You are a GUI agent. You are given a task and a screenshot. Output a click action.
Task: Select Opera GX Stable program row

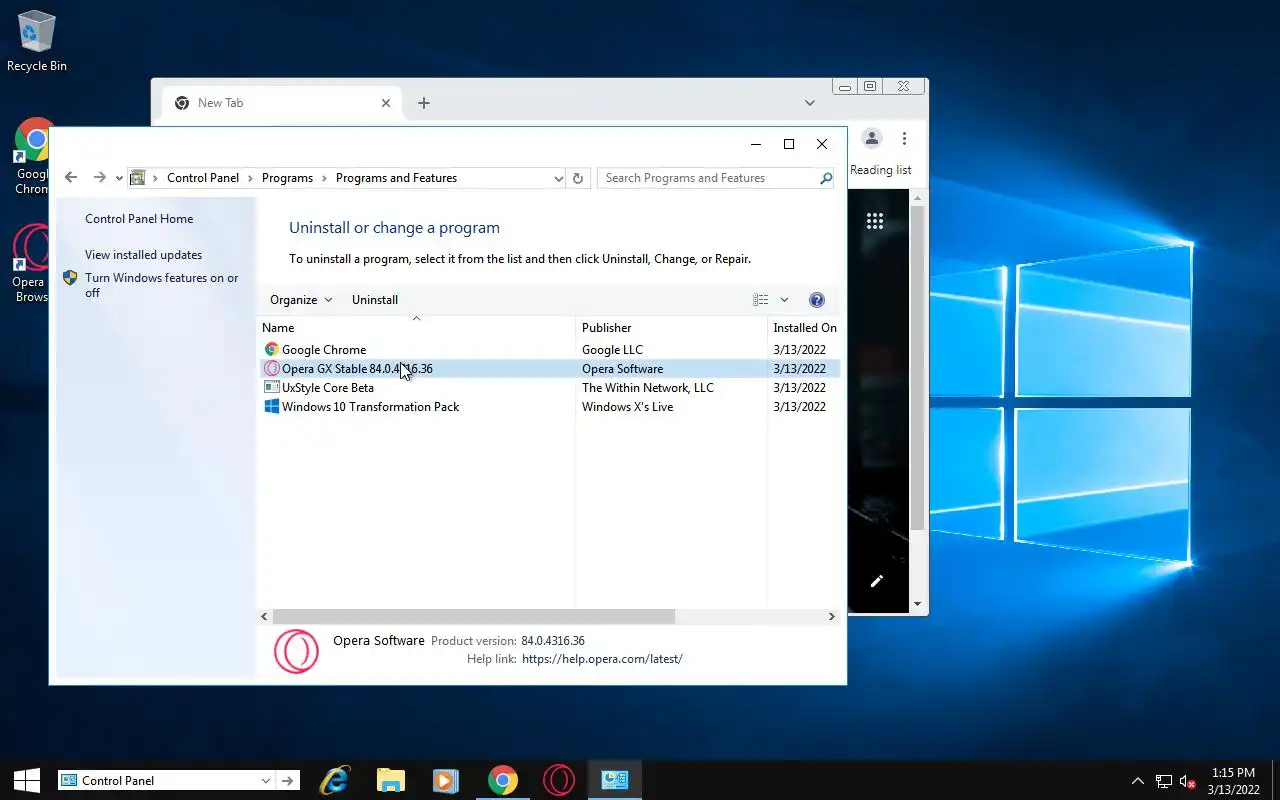pyautogui.click(x=549, y=369)
